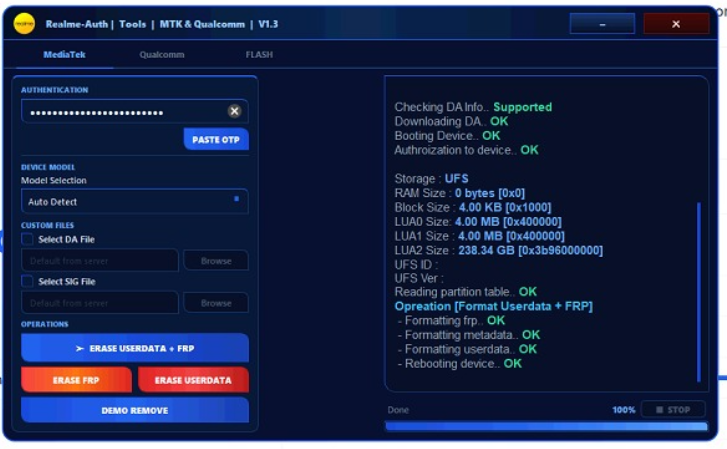Screen dimensions: 727x449
Task: Start ERASE USERDATA + FRP operation
Action: [135, 348]
